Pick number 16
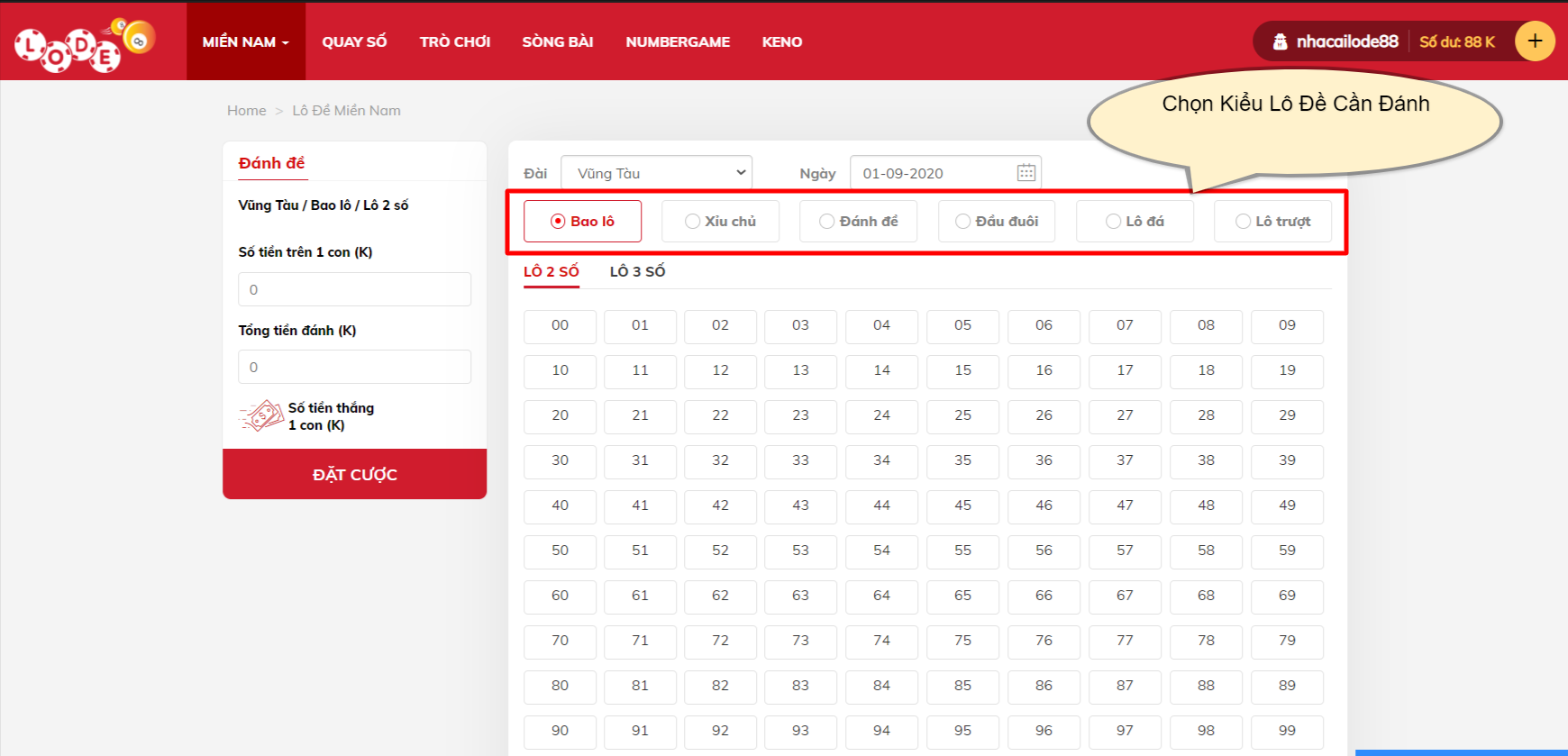1568x756 pixels. pyautogui.click(x=1044, y=371)
